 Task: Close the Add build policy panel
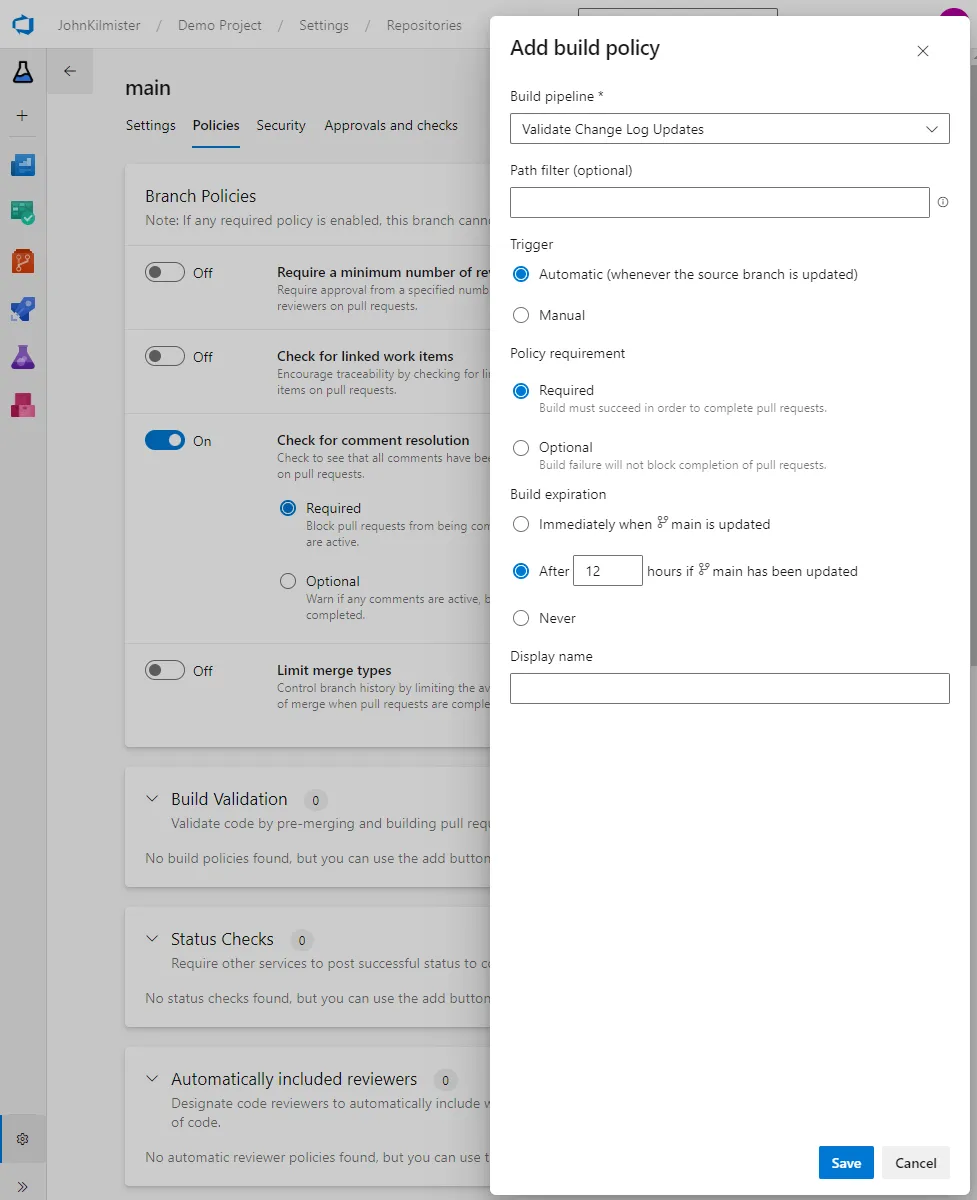(x=922, y=51)
